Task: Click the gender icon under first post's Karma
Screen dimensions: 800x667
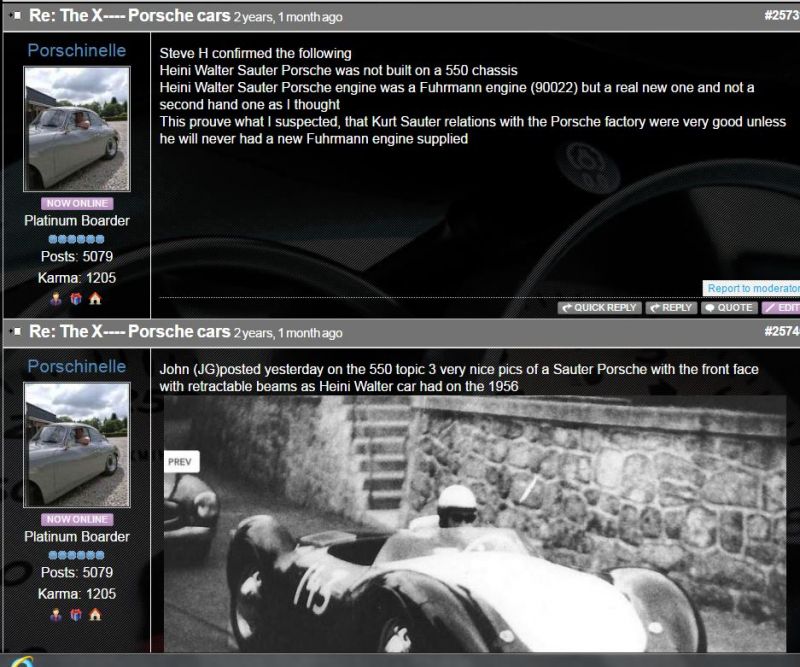Action: point(56,299)
